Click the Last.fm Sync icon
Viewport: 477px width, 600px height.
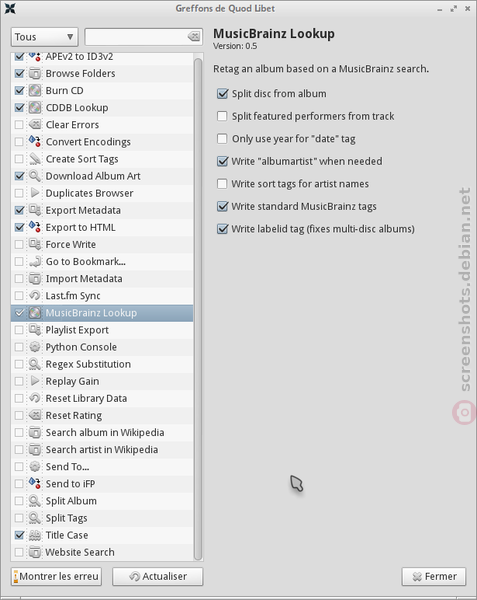click(35, 295)
